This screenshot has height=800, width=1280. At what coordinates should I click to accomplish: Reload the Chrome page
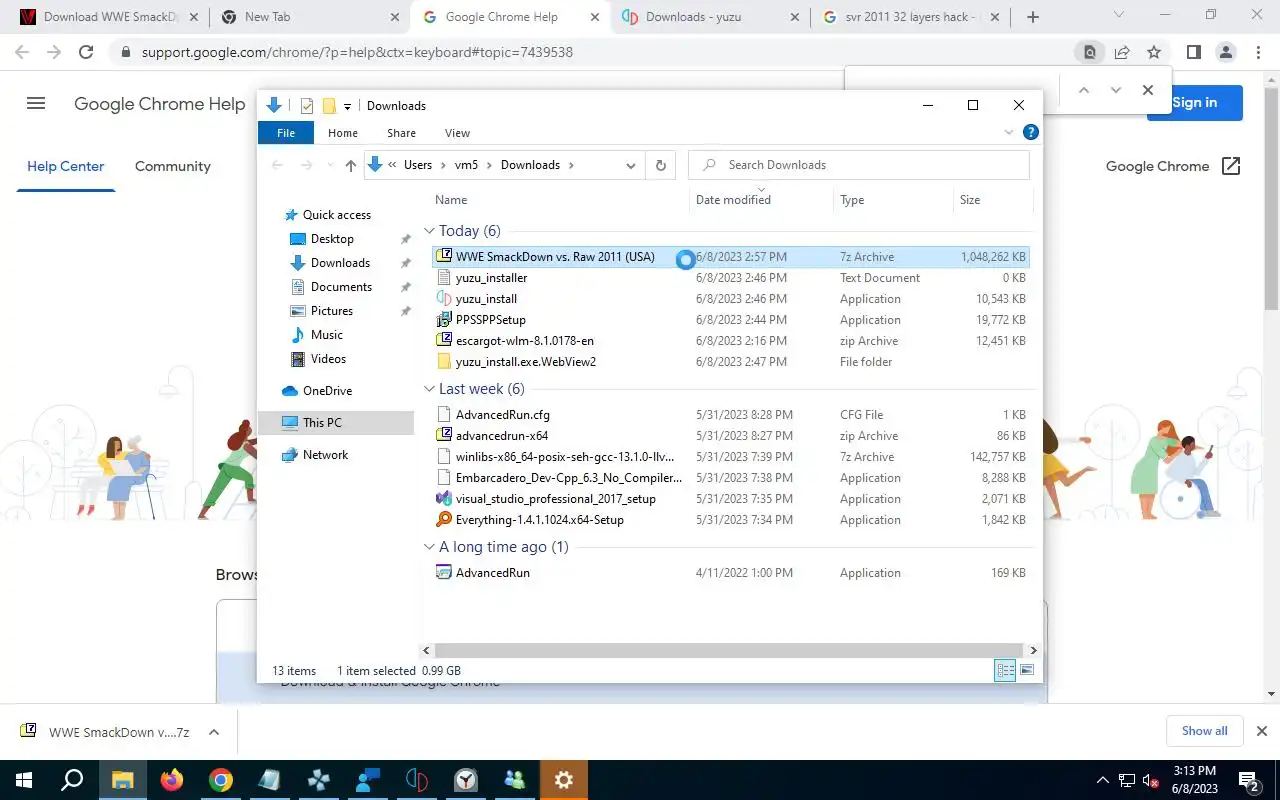tap(86, 52)
